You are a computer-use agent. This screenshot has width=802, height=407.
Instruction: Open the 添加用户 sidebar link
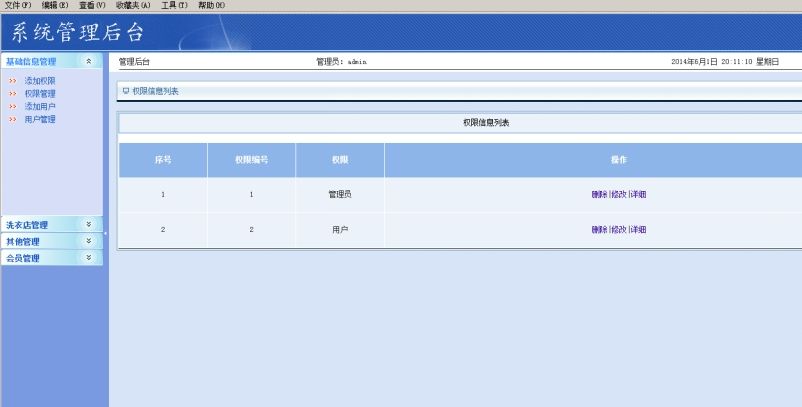click(x=40, y=106)
